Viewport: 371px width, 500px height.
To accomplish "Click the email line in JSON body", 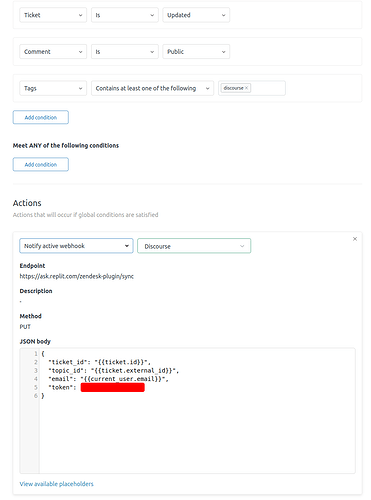I will tap(108, 379).
